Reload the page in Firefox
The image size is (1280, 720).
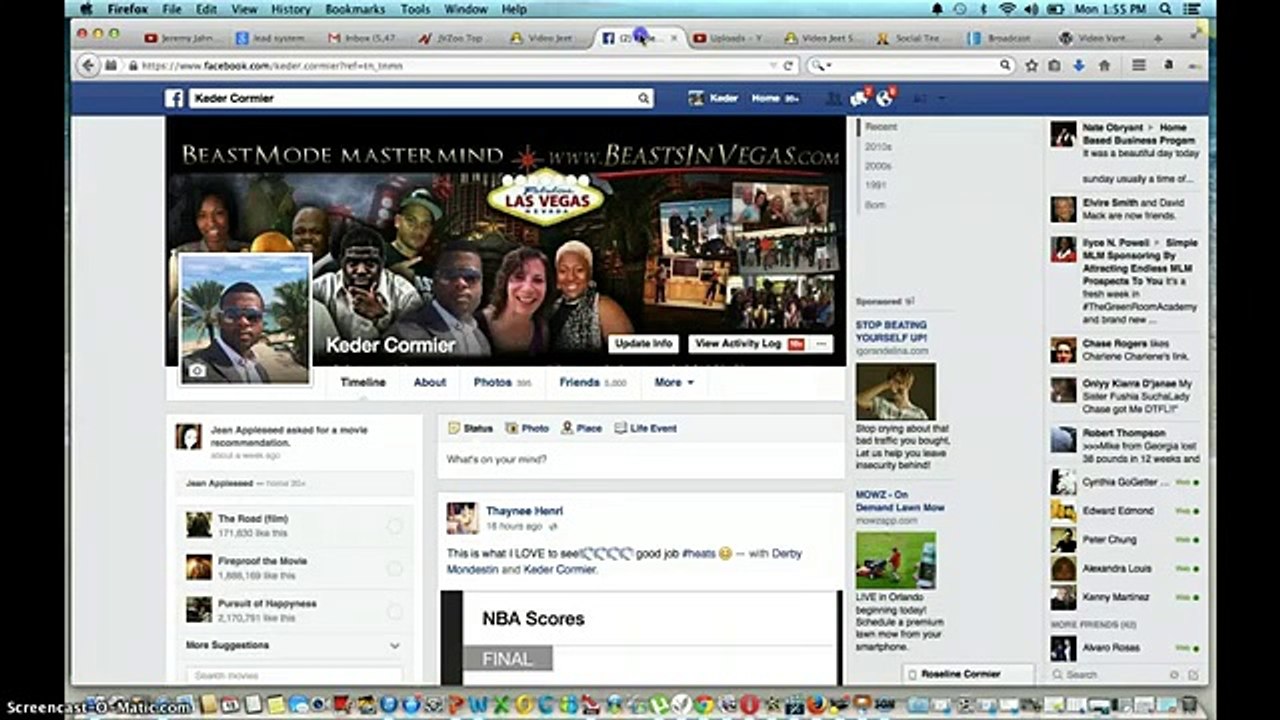[788, 65]
